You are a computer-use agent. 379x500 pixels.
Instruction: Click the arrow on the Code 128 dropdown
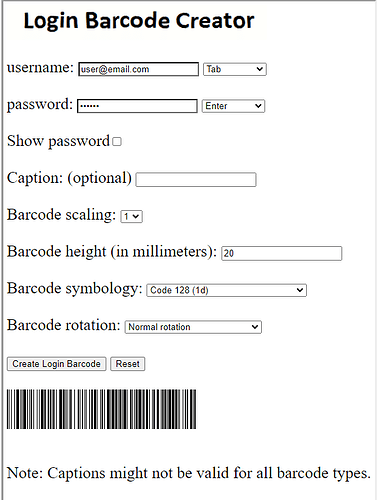[x=300, y=290]
